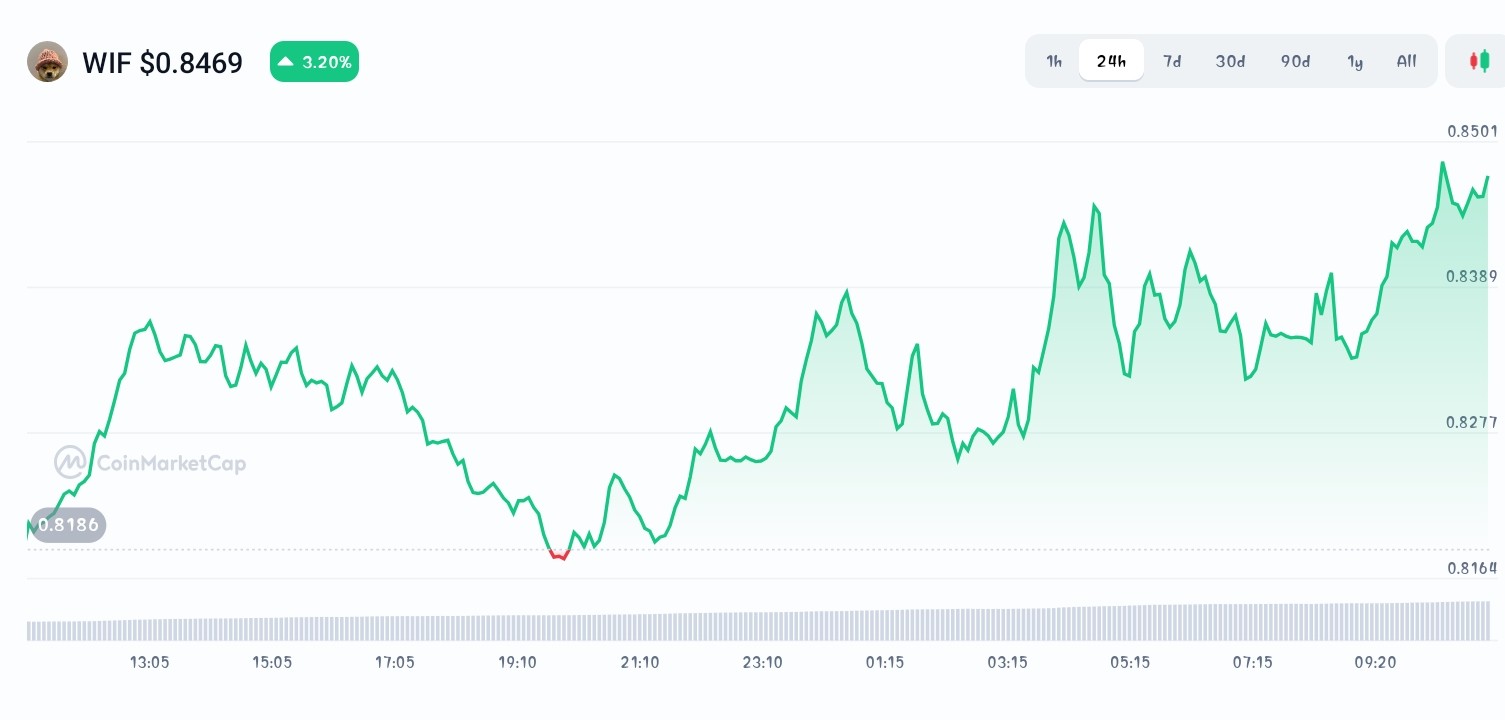Click the 07:15 time axis label

(x=1252, y=662)
